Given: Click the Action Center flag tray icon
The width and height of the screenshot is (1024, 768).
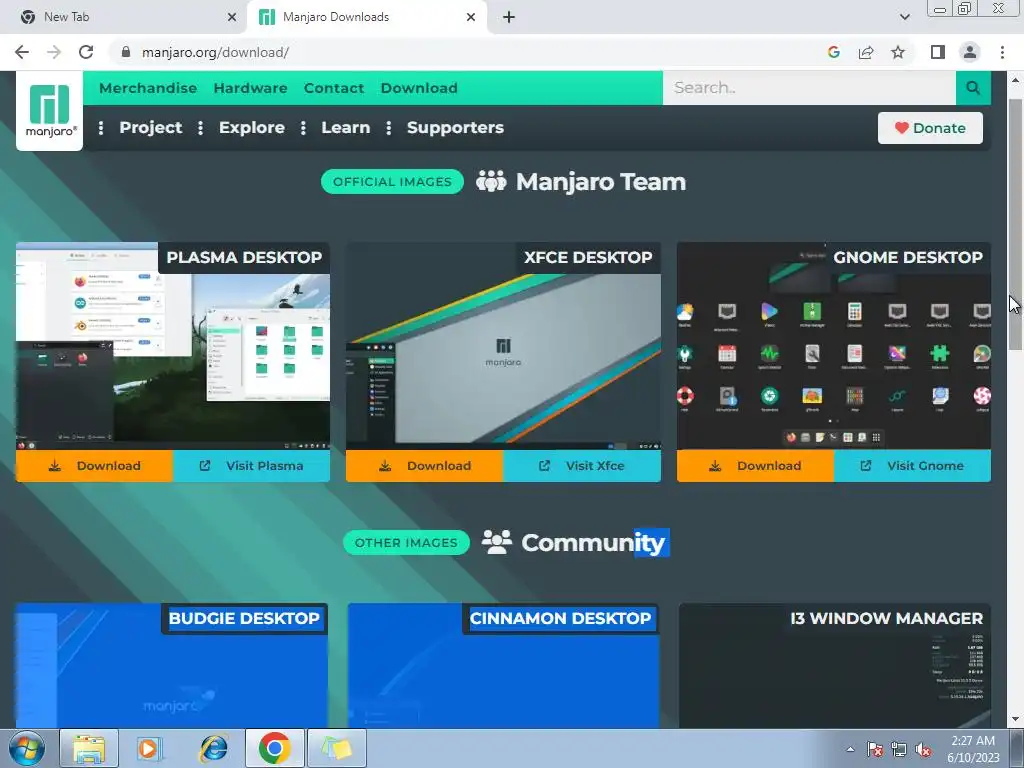Looking at the screenshot, I should (875, 749).
